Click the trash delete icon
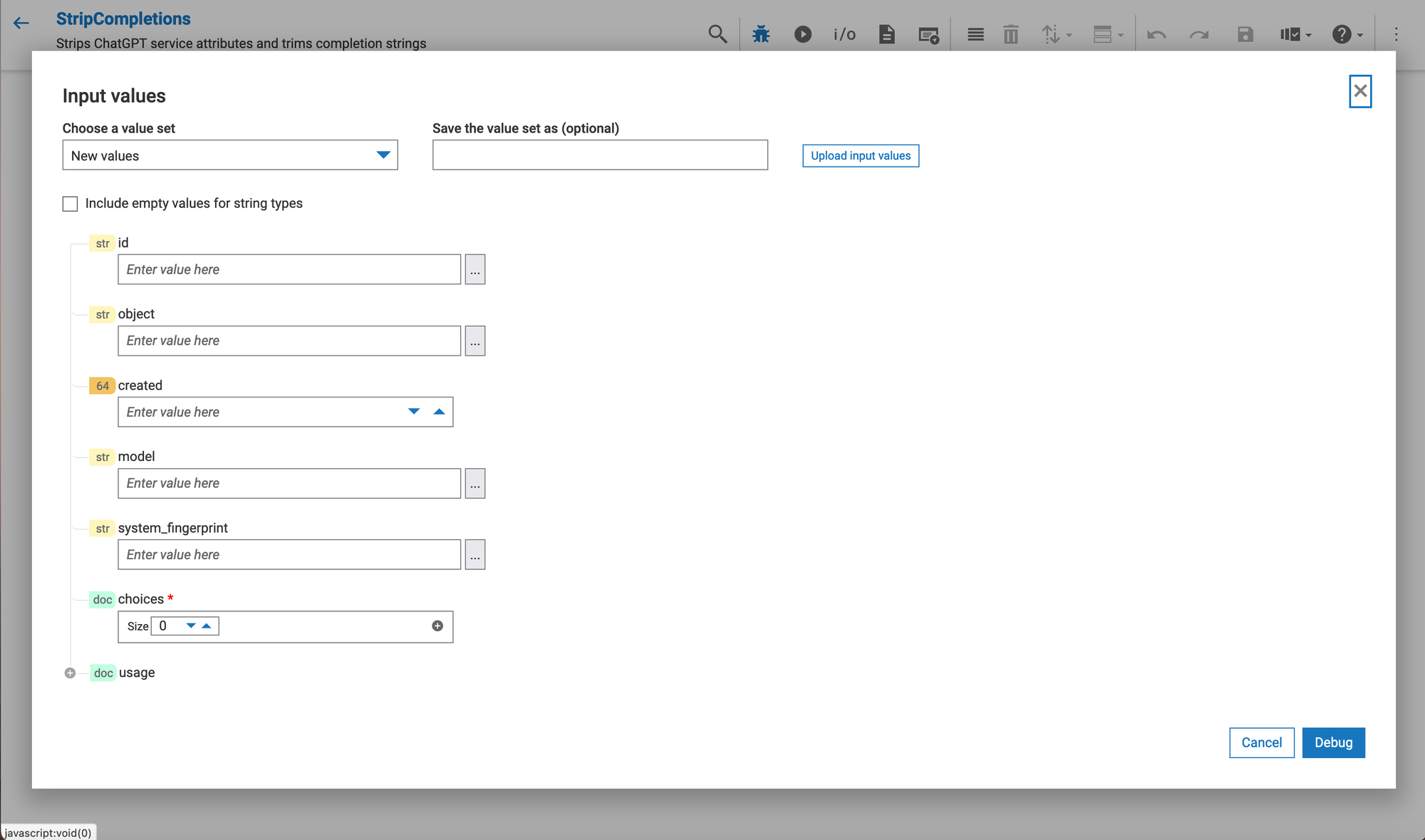The image size is (1425, 840). (x=1010, y=34)
